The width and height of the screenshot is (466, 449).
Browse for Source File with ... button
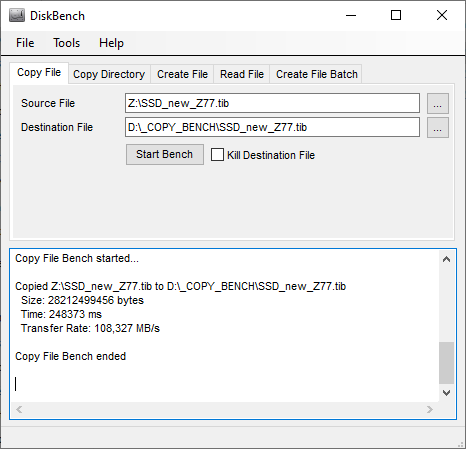tap(438, 103)
